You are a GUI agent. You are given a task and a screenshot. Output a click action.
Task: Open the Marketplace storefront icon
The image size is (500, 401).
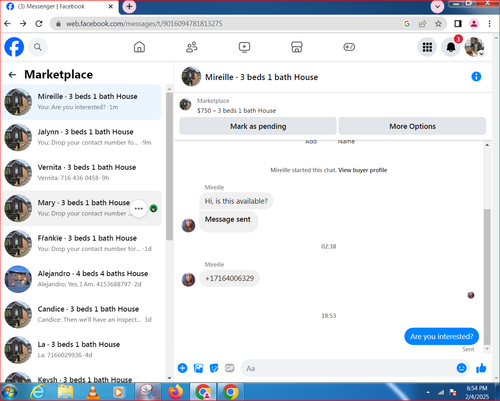297,47
